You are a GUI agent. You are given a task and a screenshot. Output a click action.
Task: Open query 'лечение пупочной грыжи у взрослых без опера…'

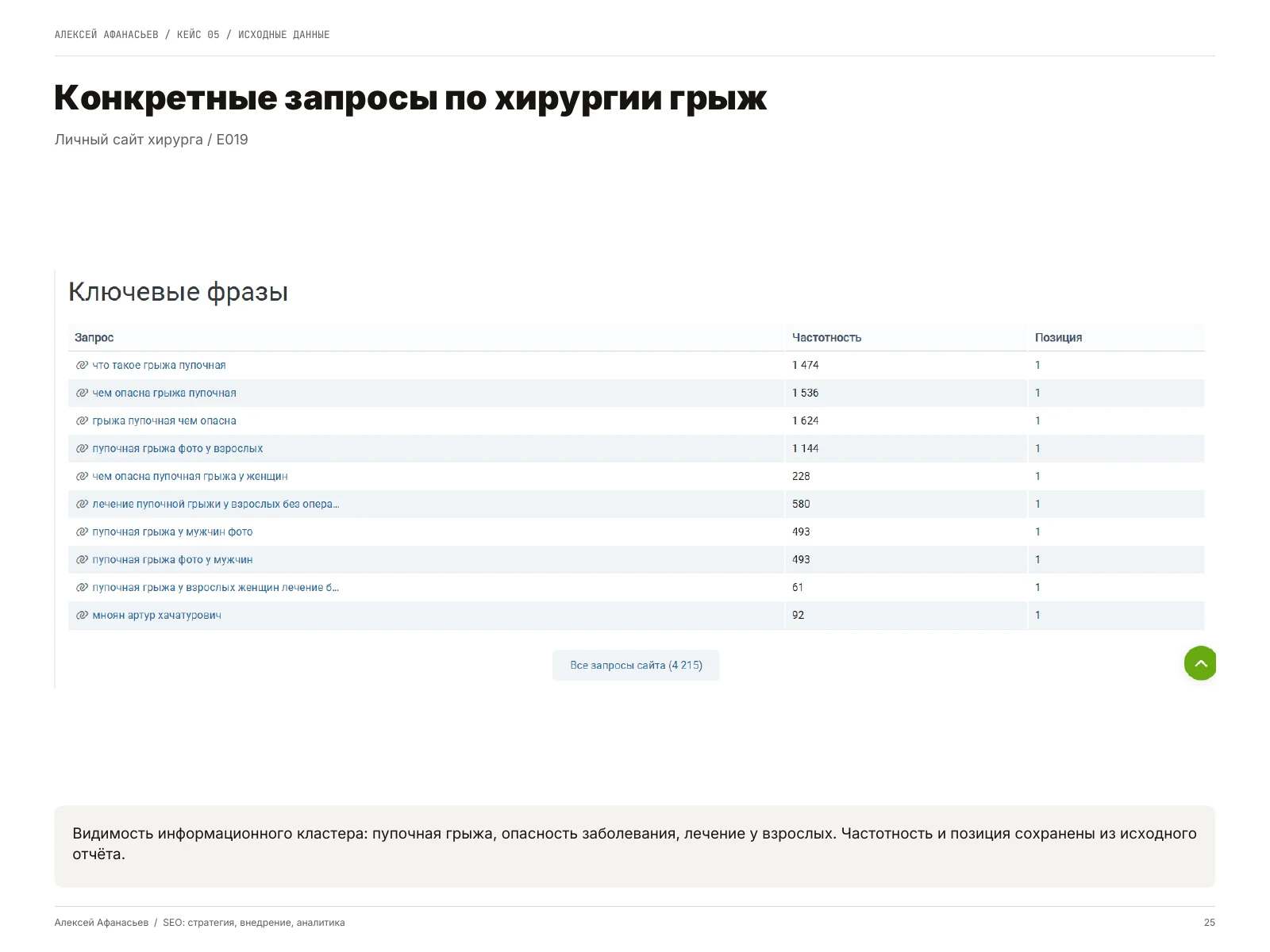(216, 504)
